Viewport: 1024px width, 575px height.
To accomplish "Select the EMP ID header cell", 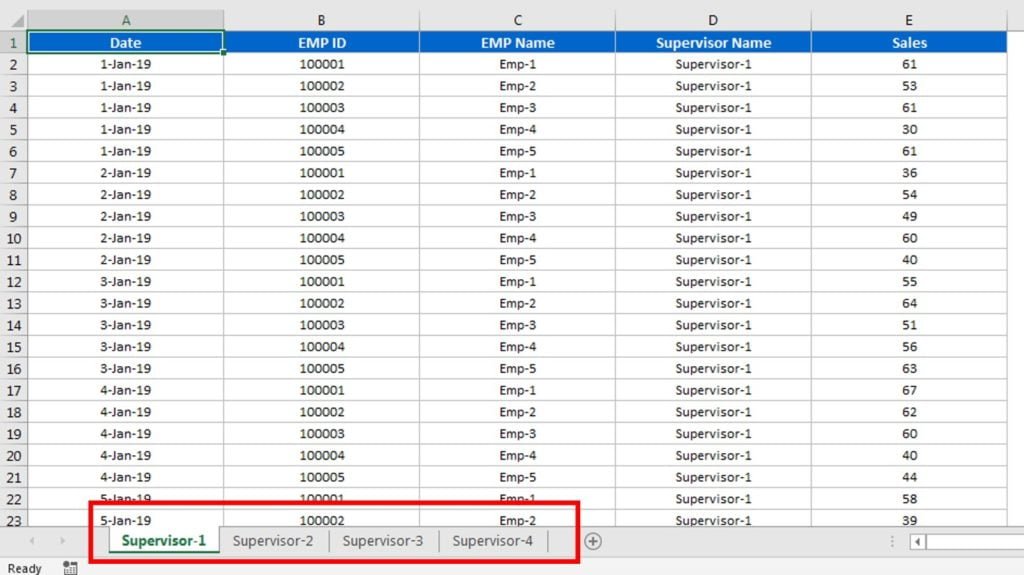I will coord(321,43).
